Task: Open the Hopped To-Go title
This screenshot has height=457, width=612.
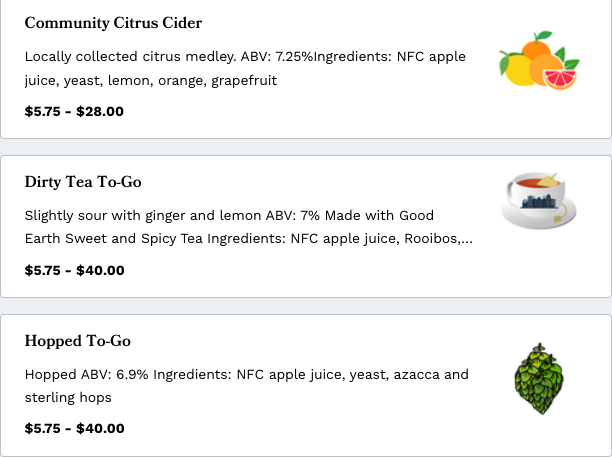Action: [78, 341]
